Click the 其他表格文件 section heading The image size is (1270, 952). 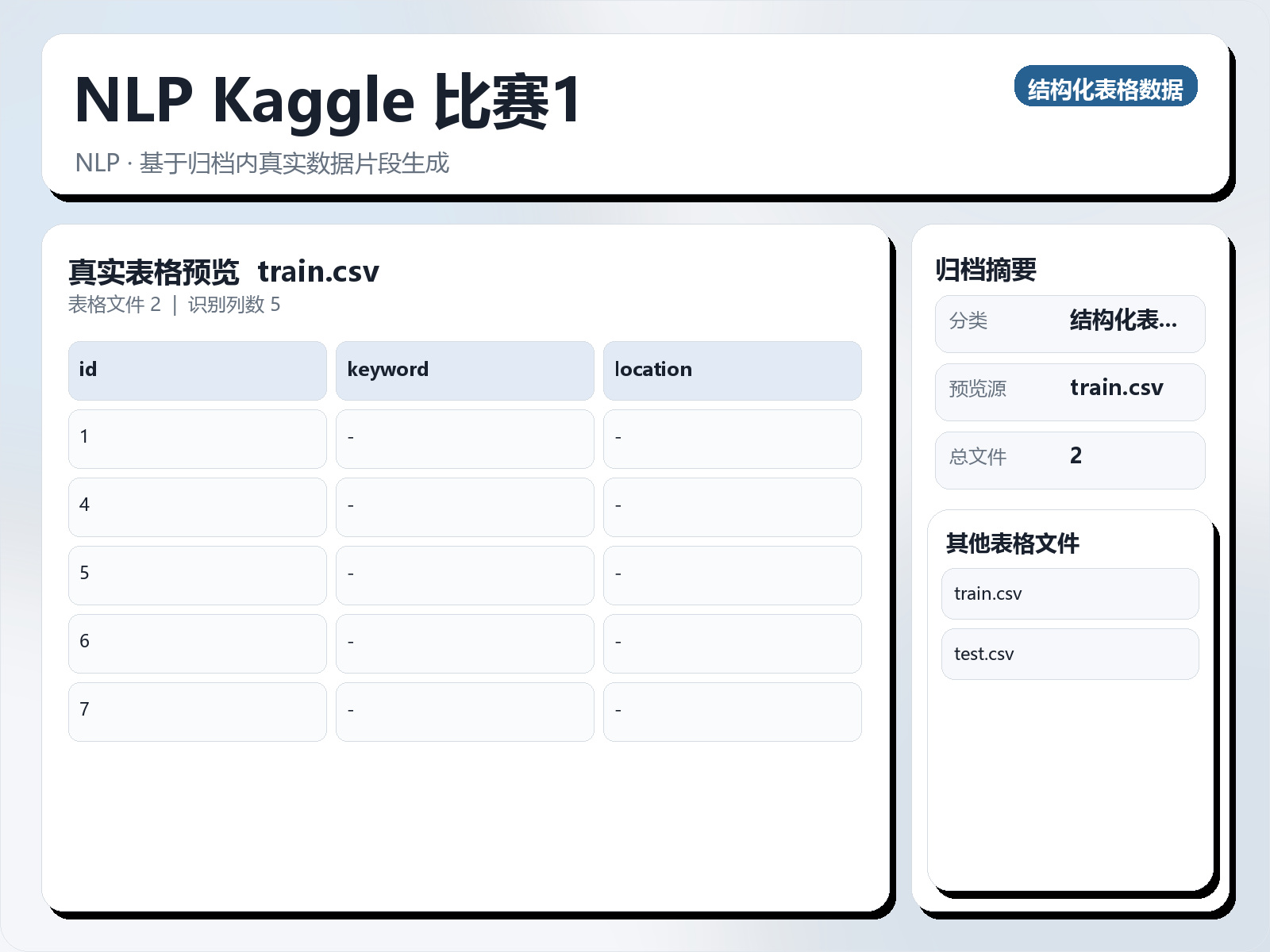coord(1014,545)
